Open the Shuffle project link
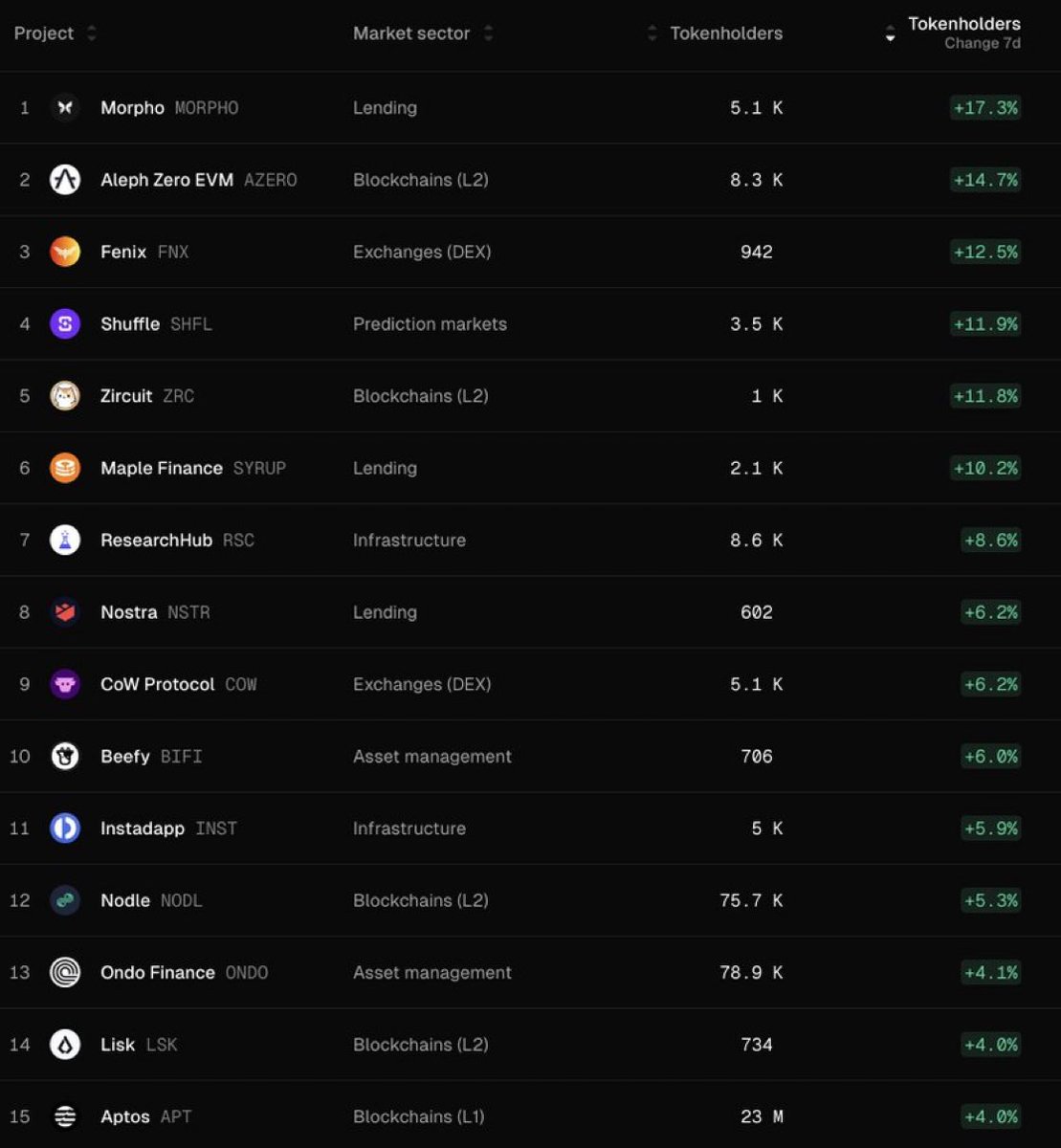1061x1148 pixels. click(130, 324)
